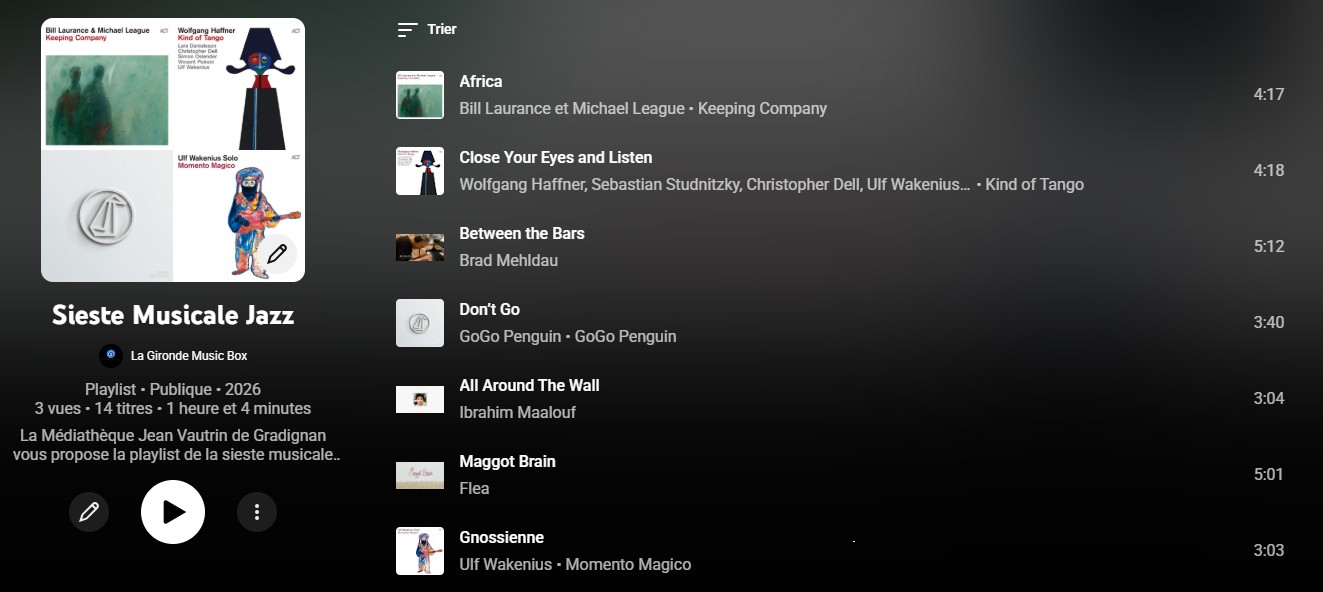Click the Trier sort icon
This screenshot has width=1323, height=592.
407,30
